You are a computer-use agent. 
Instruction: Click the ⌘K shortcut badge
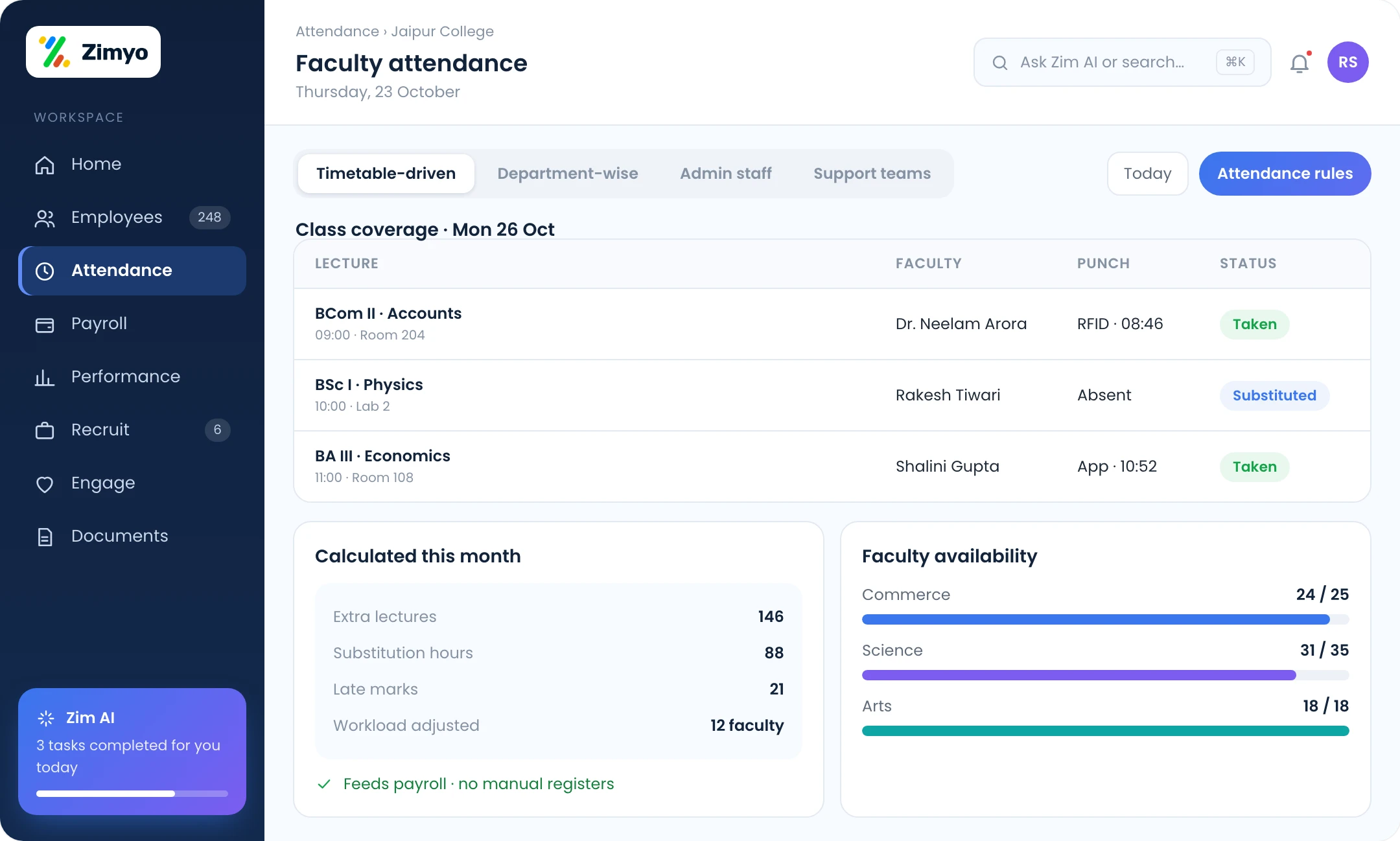(x=1235, y=62)
